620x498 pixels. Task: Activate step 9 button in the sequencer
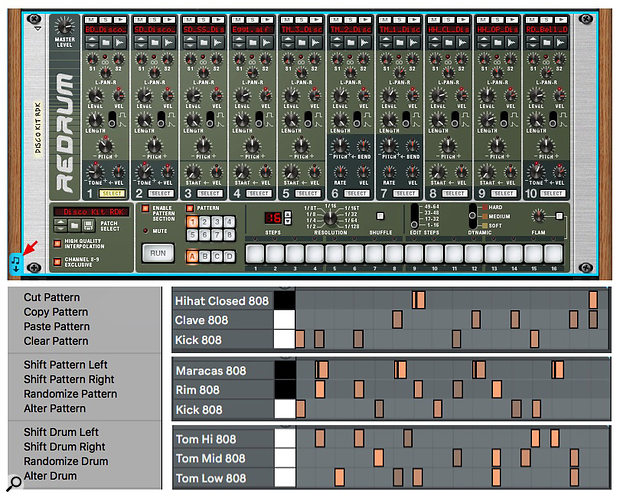click(x=414, y=254)
